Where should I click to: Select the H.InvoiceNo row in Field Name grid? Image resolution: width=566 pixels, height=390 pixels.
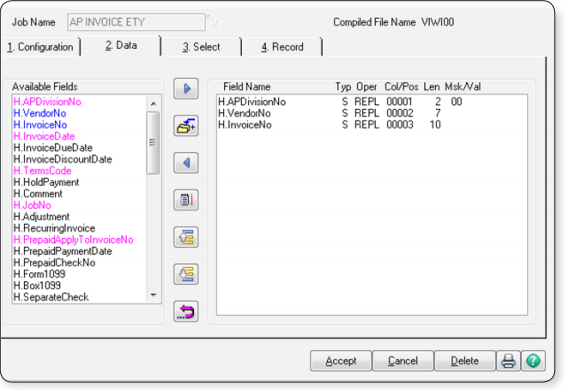pos(371,125)
